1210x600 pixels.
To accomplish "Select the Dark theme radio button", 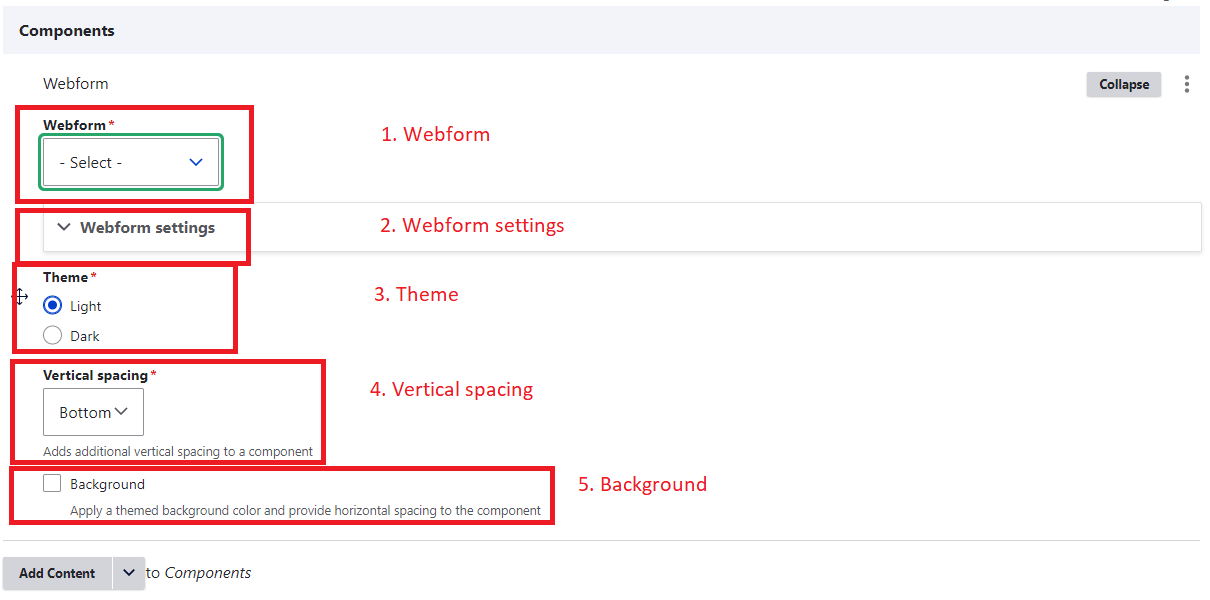I will [x=53, y=336].
